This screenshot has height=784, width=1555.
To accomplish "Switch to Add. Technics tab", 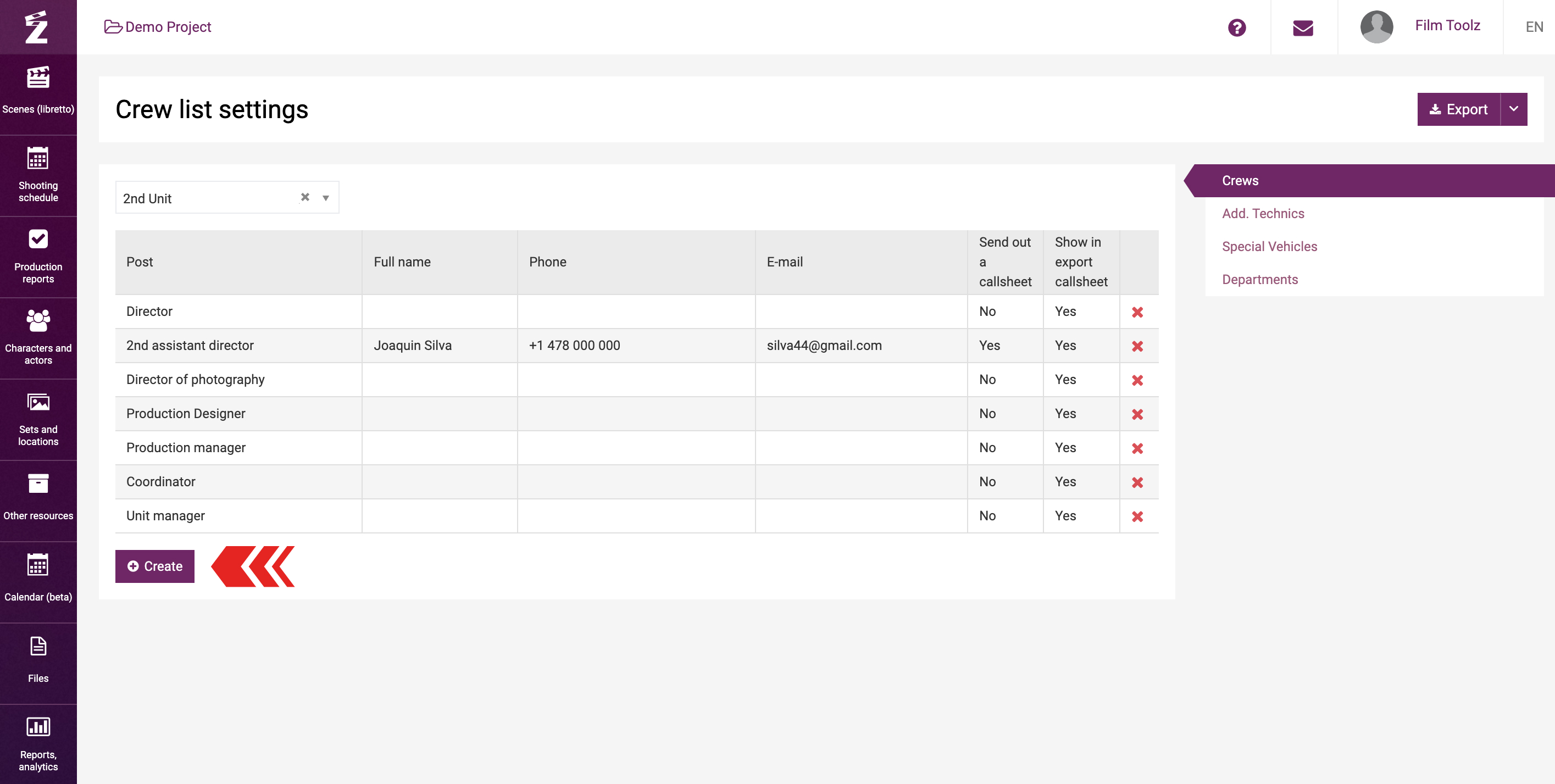I will [1263, 214].
